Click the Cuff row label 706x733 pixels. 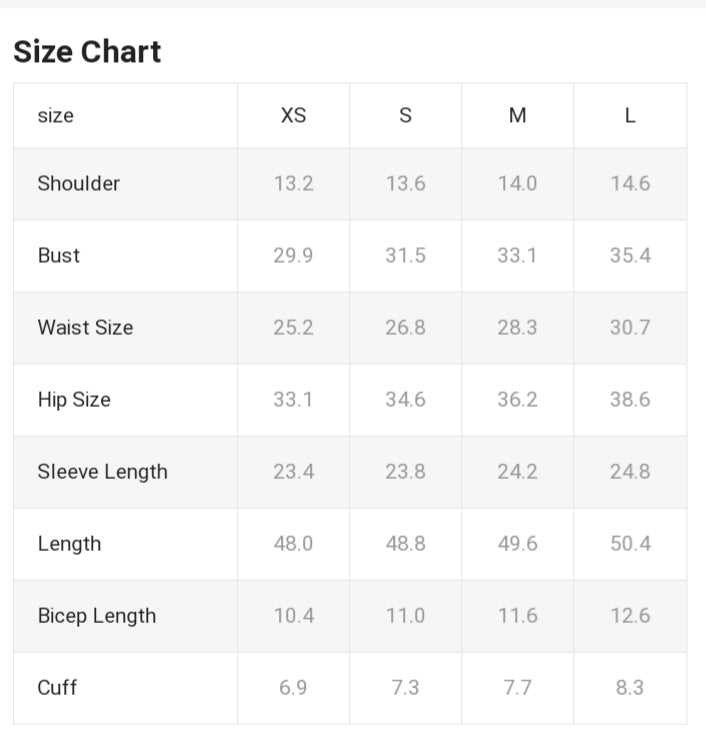tap(57, 688)
